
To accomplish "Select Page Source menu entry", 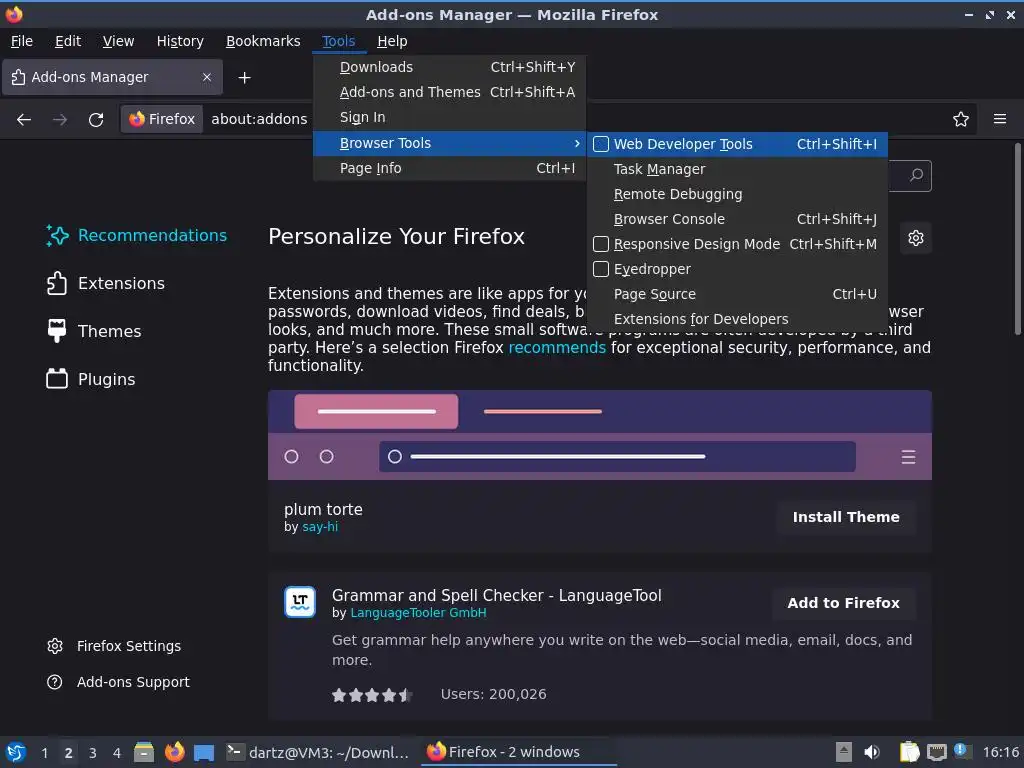I will pos(737,295).
